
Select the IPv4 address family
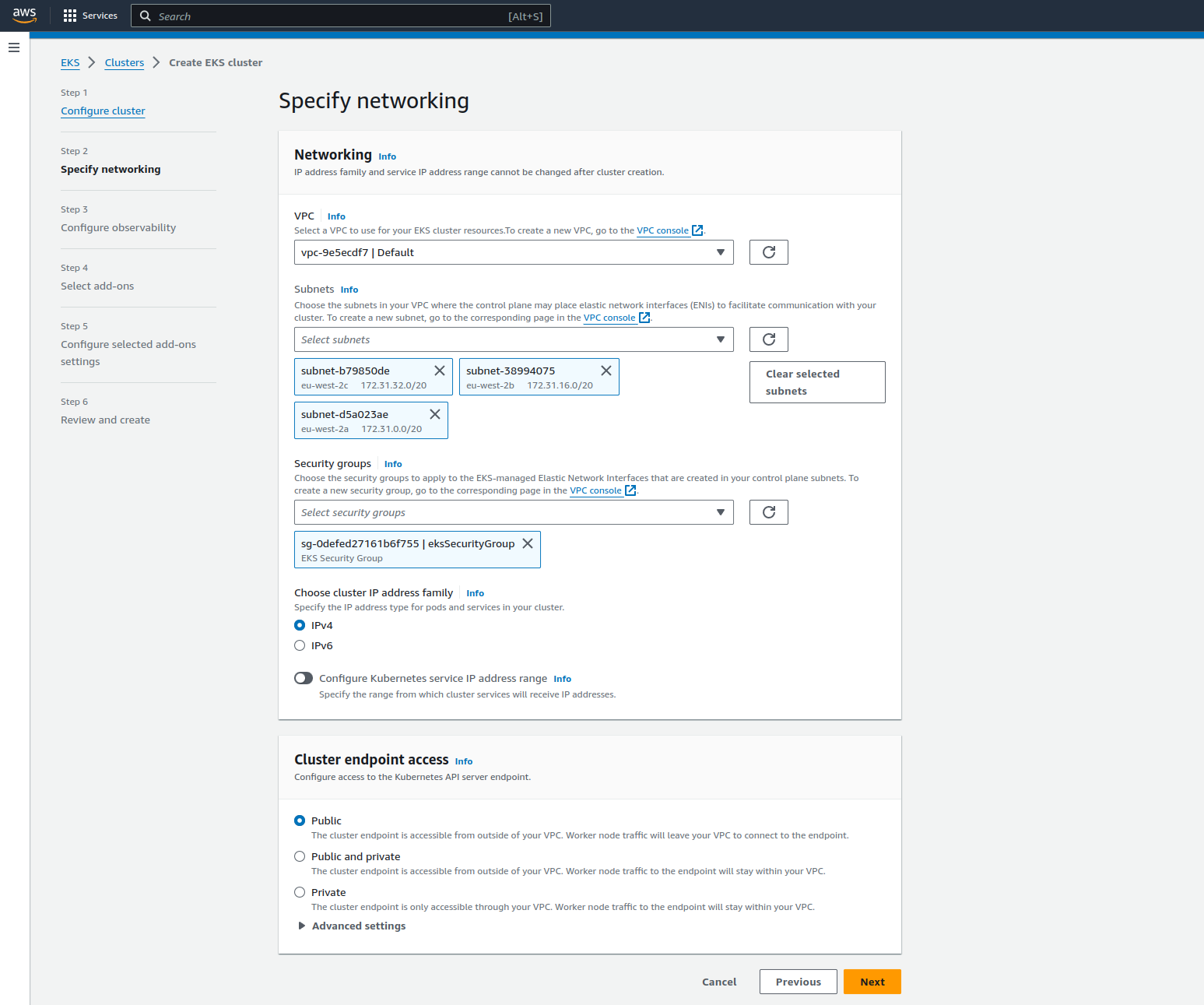point(300,625)
